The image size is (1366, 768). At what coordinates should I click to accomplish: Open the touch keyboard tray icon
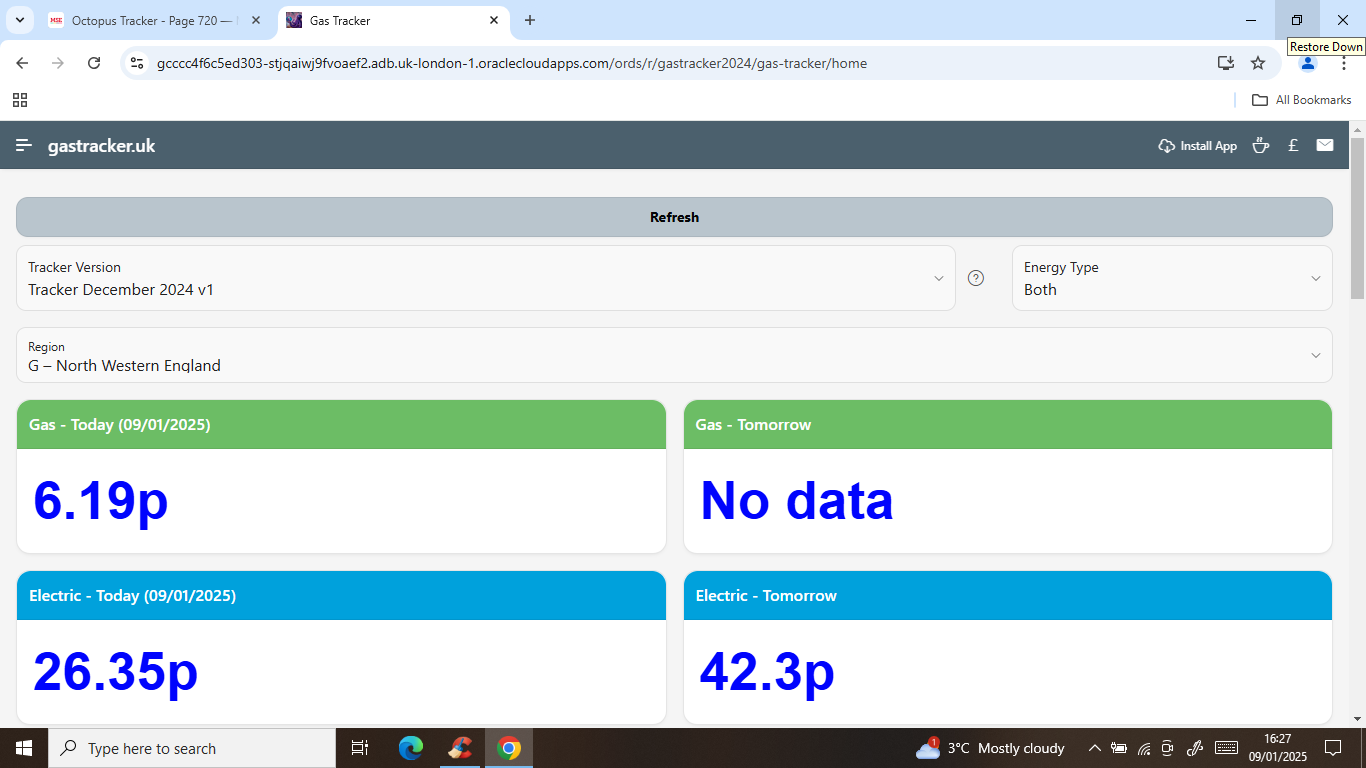point(1226,748)
